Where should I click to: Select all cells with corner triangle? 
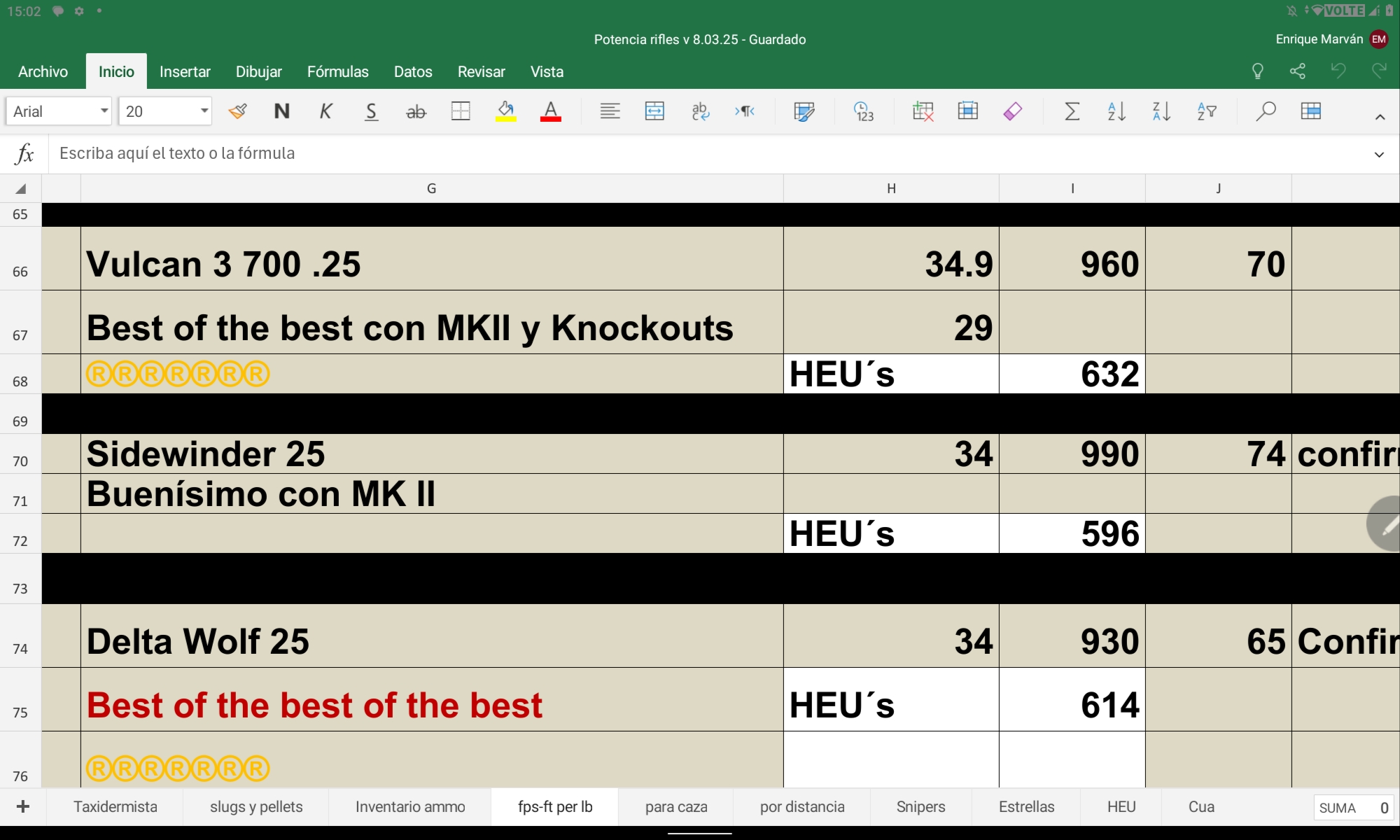click(x=21, y=188)
